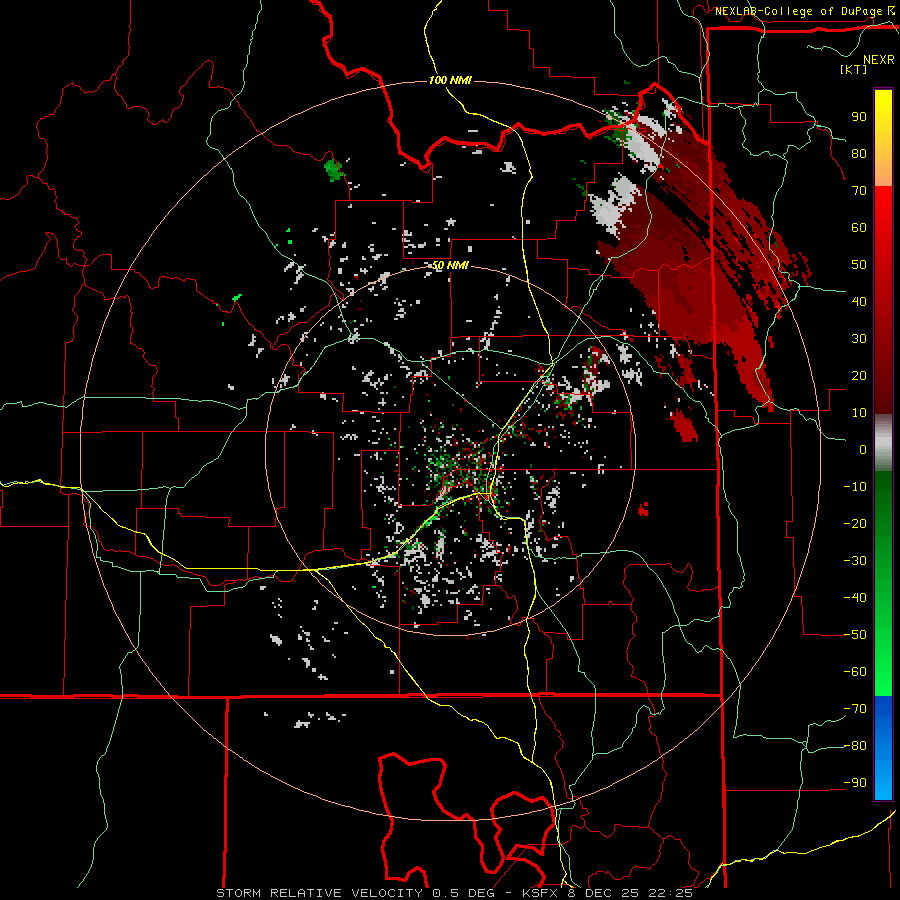Click the NEXR label above the color scale
900x900 pixels.
coord(878,60)
